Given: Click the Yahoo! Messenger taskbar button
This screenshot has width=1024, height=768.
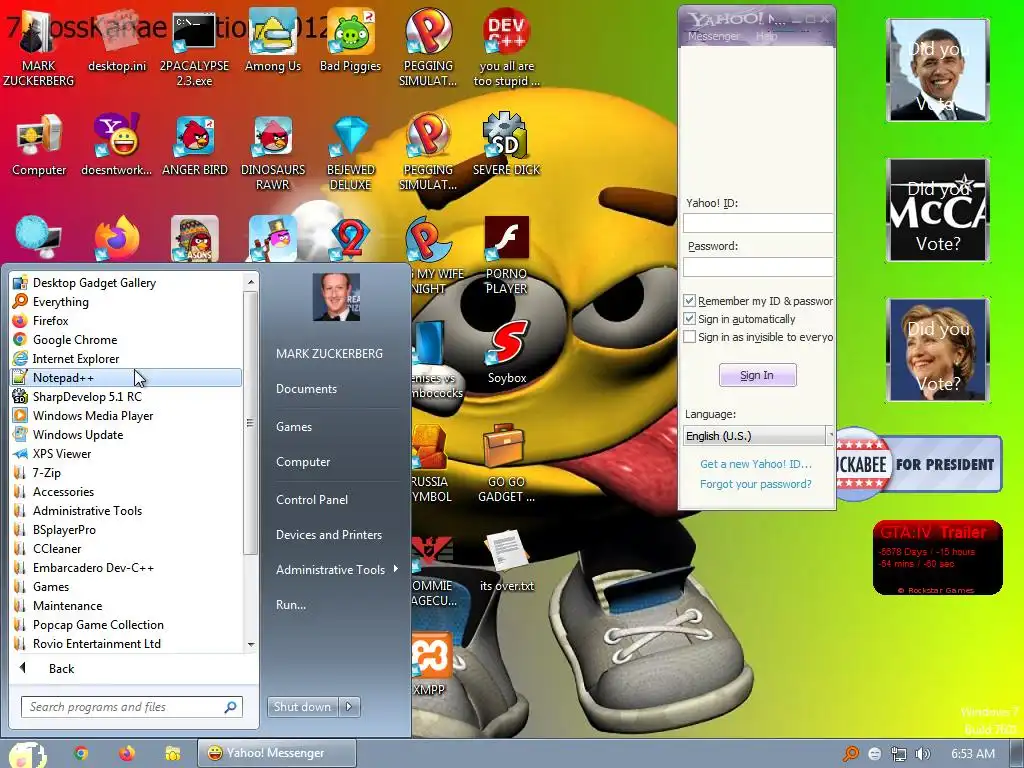Looking at the screenshot, I should click(277, 753).
